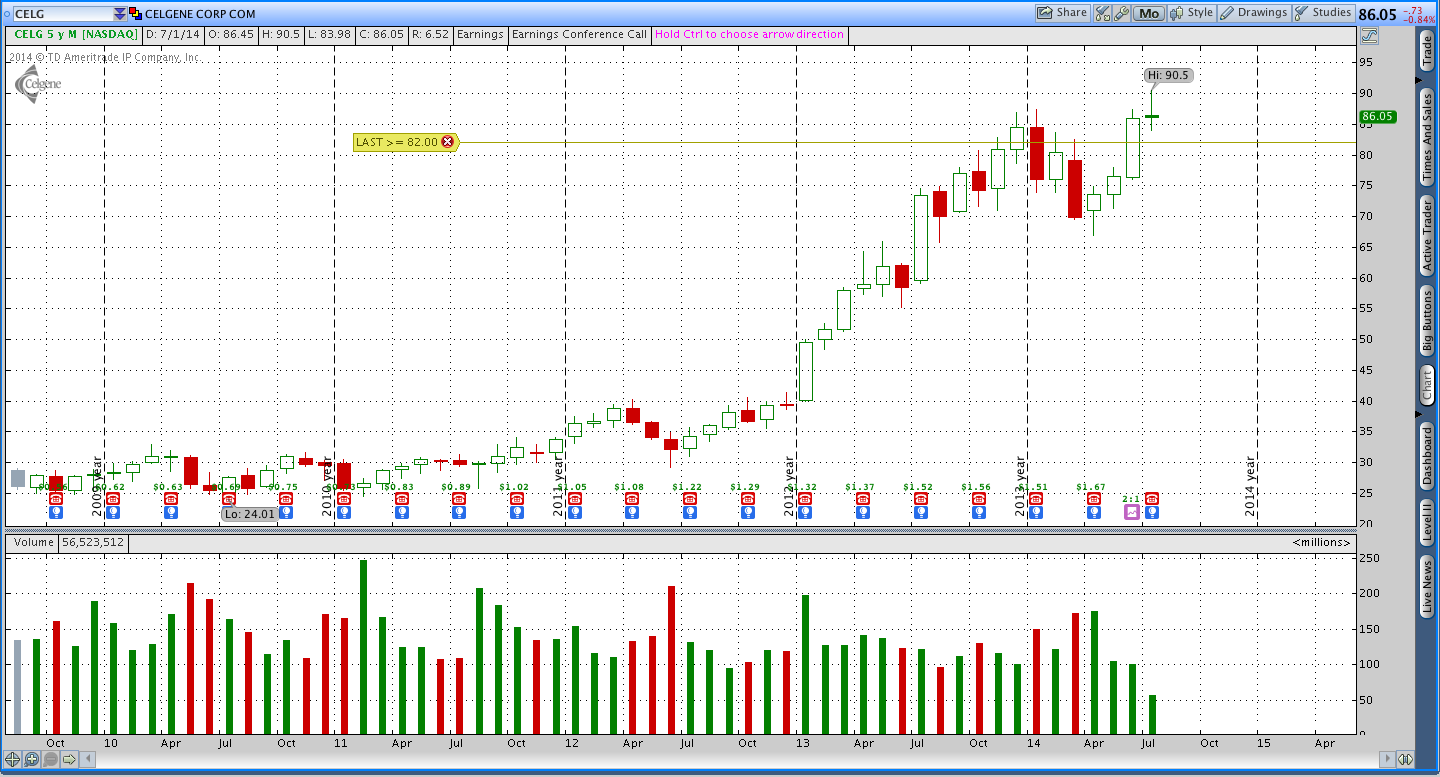Click the CELGENE CORP COM title text
Screen dimensions: 1440x777
point(200,14)
